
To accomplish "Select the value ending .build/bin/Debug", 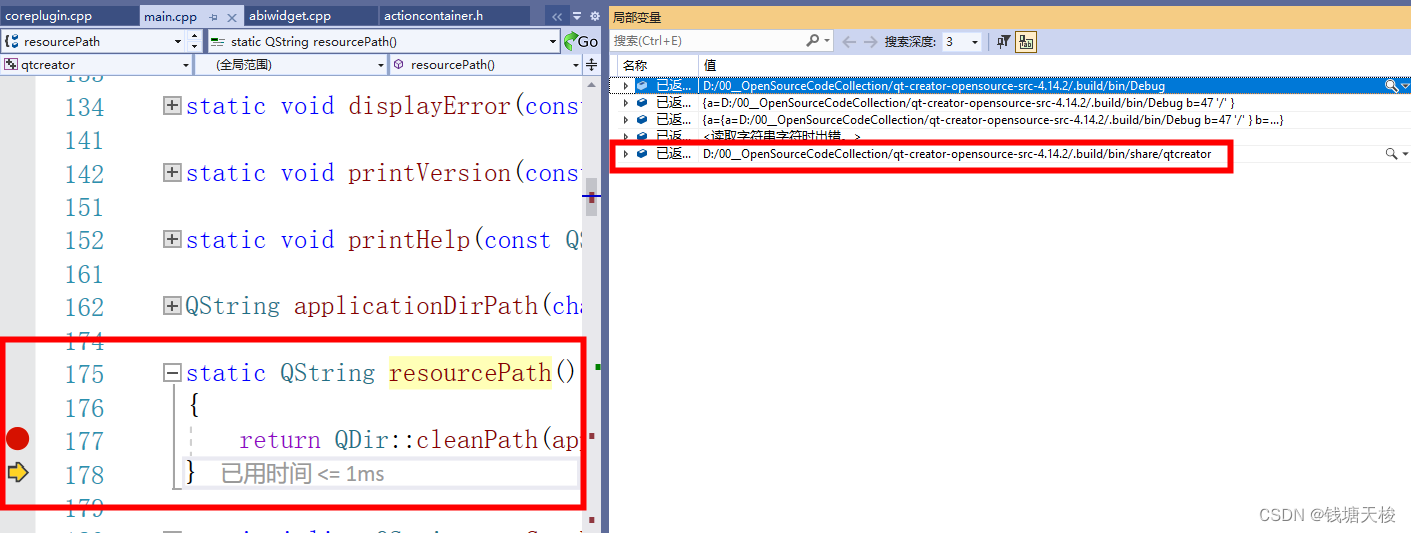I will point(933,86).
